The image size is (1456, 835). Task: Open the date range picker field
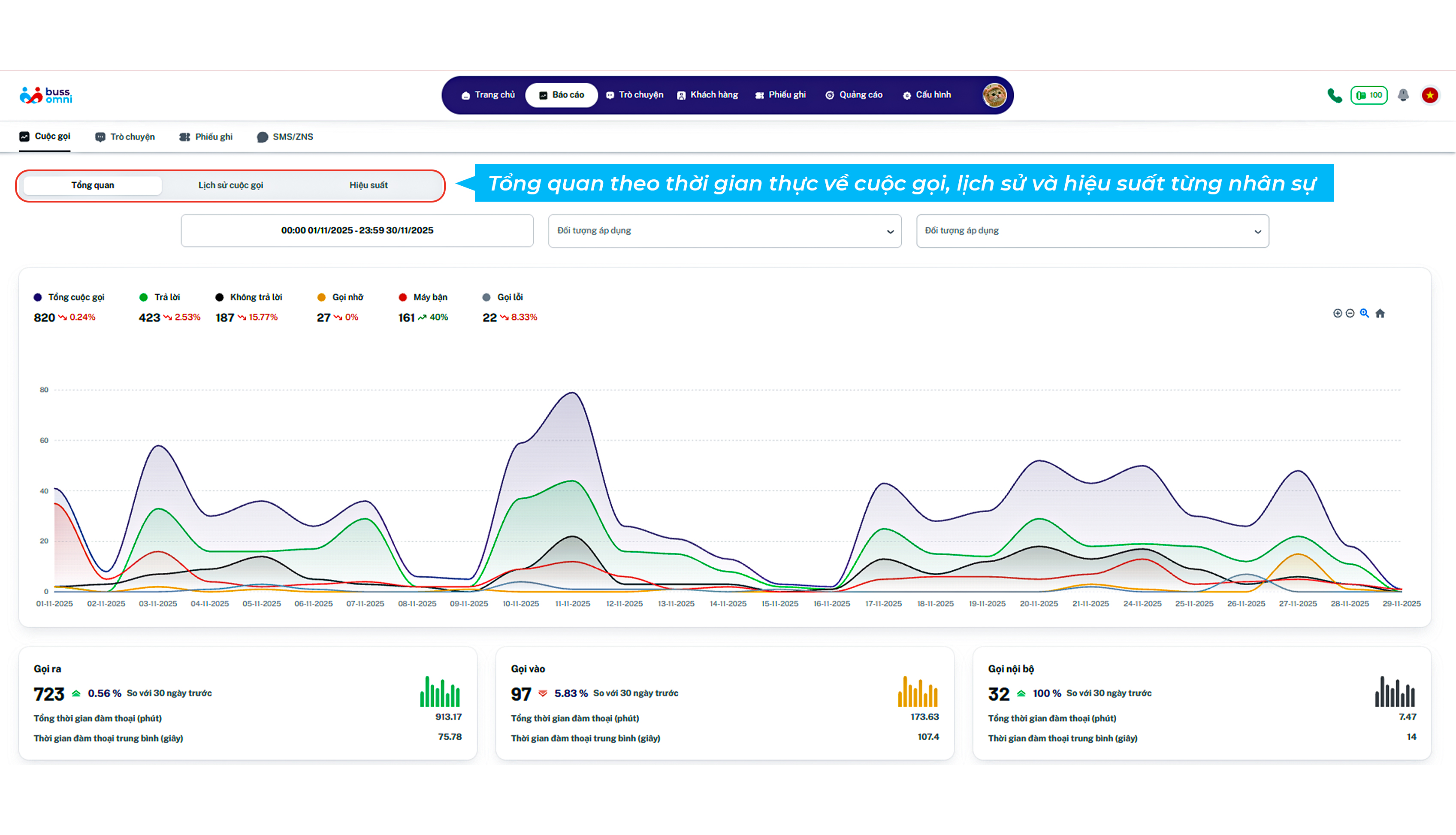click(356, 230)
